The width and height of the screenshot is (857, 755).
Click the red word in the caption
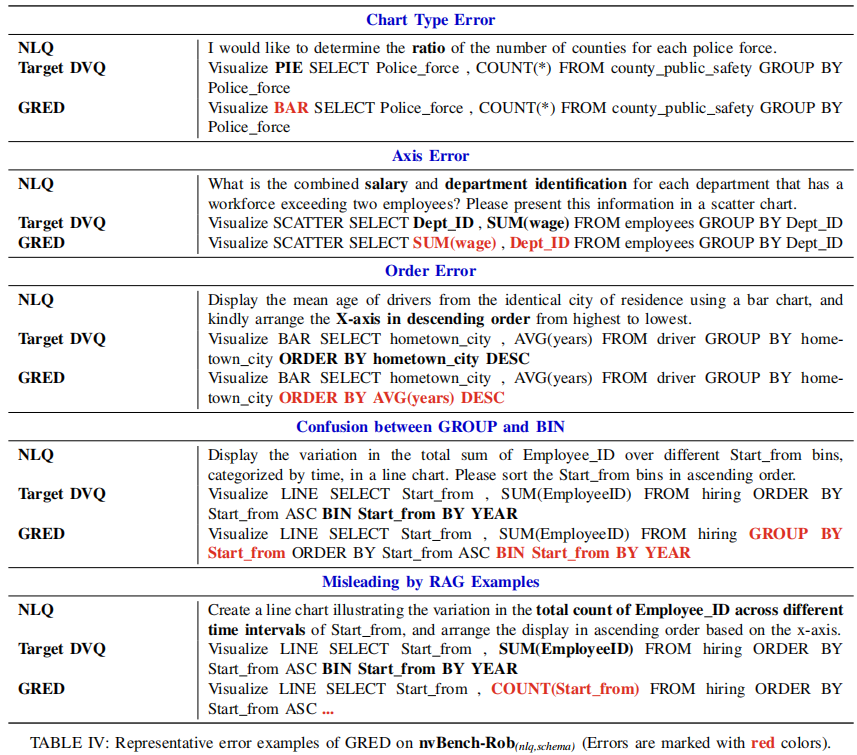(762, 743)
